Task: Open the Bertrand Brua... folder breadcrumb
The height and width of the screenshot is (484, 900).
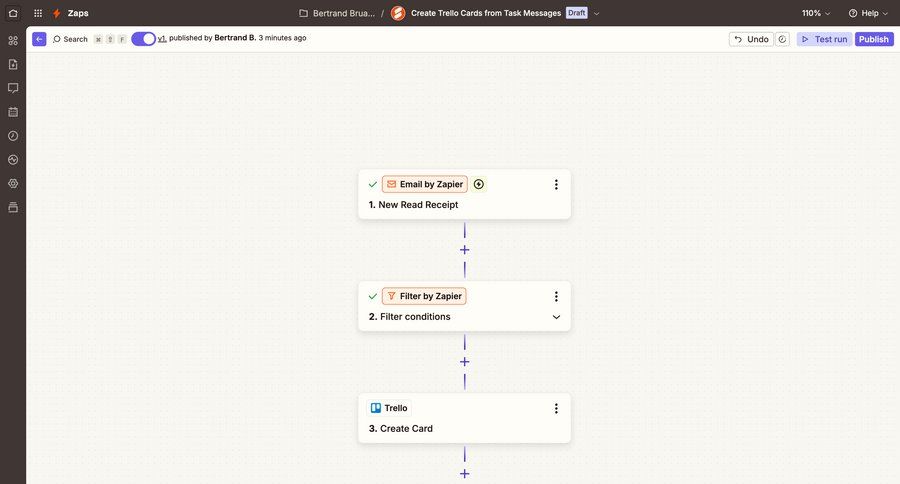Action: 338,13
